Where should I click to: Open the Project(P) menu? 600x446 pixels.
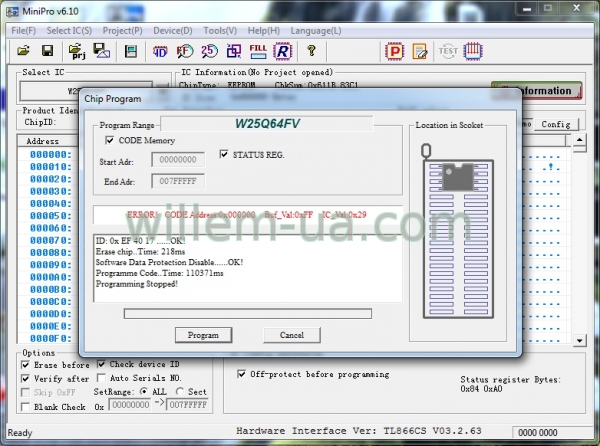[x=122, y=31]
